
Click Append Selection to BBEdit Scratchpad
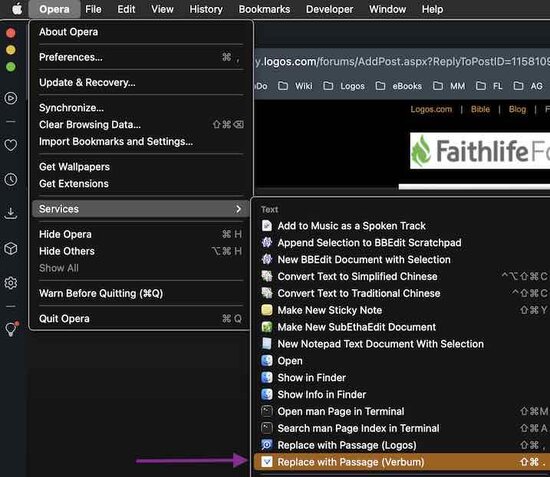402,242
